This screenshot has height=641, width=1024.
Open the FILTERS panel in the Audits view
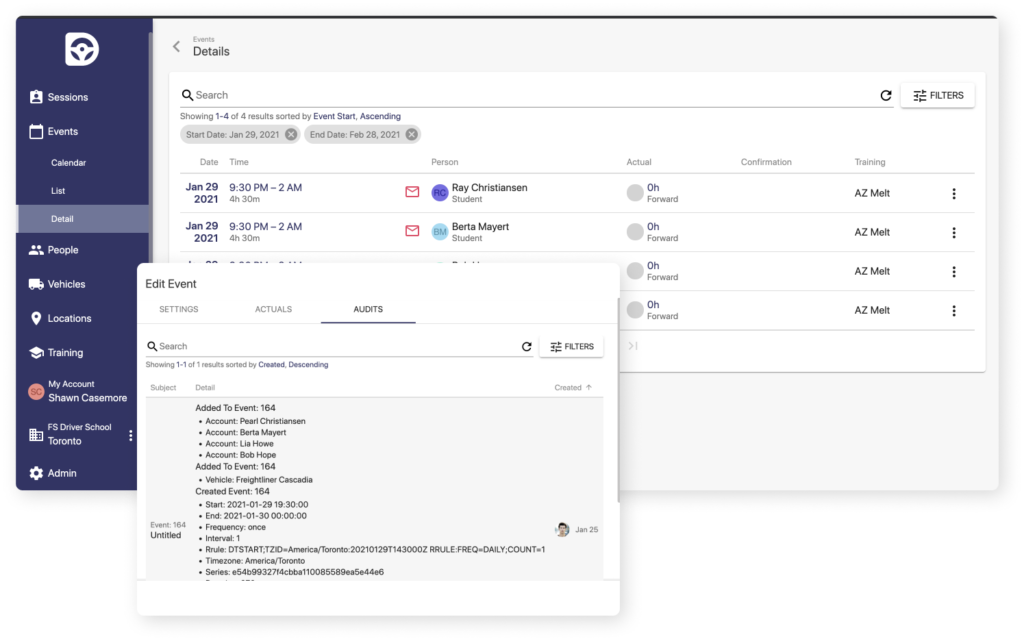coord(571,346)
